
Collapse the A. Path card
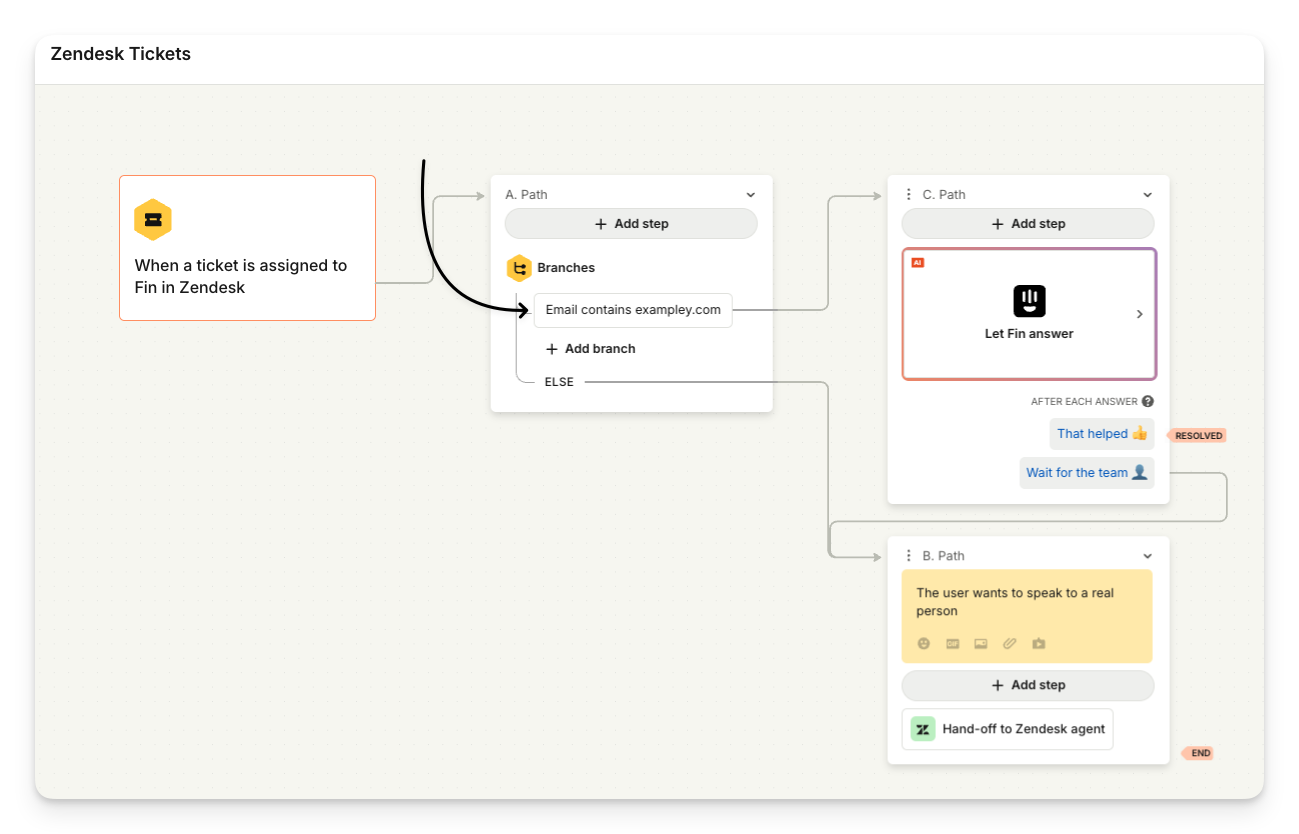pos(751,195)
